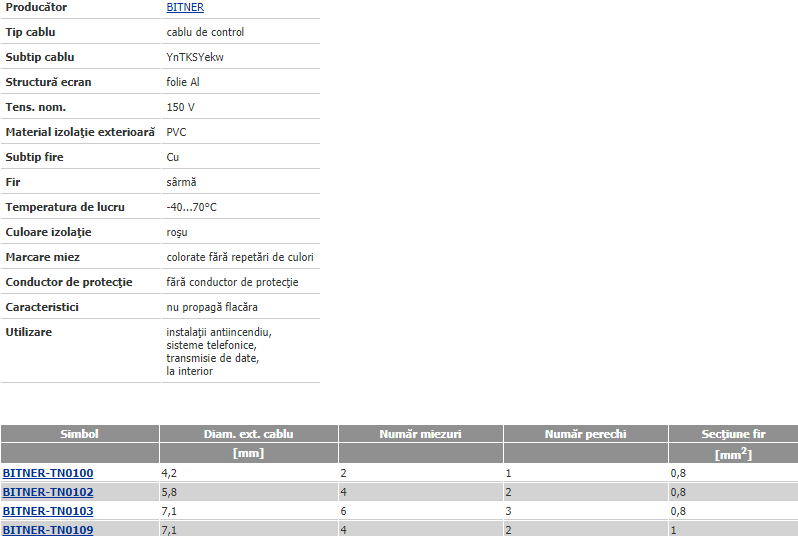The height and width of the screenshot is (536, 798).
Task: Click the 'Material izolaţie exterioară' label
Action: point(80,132)
